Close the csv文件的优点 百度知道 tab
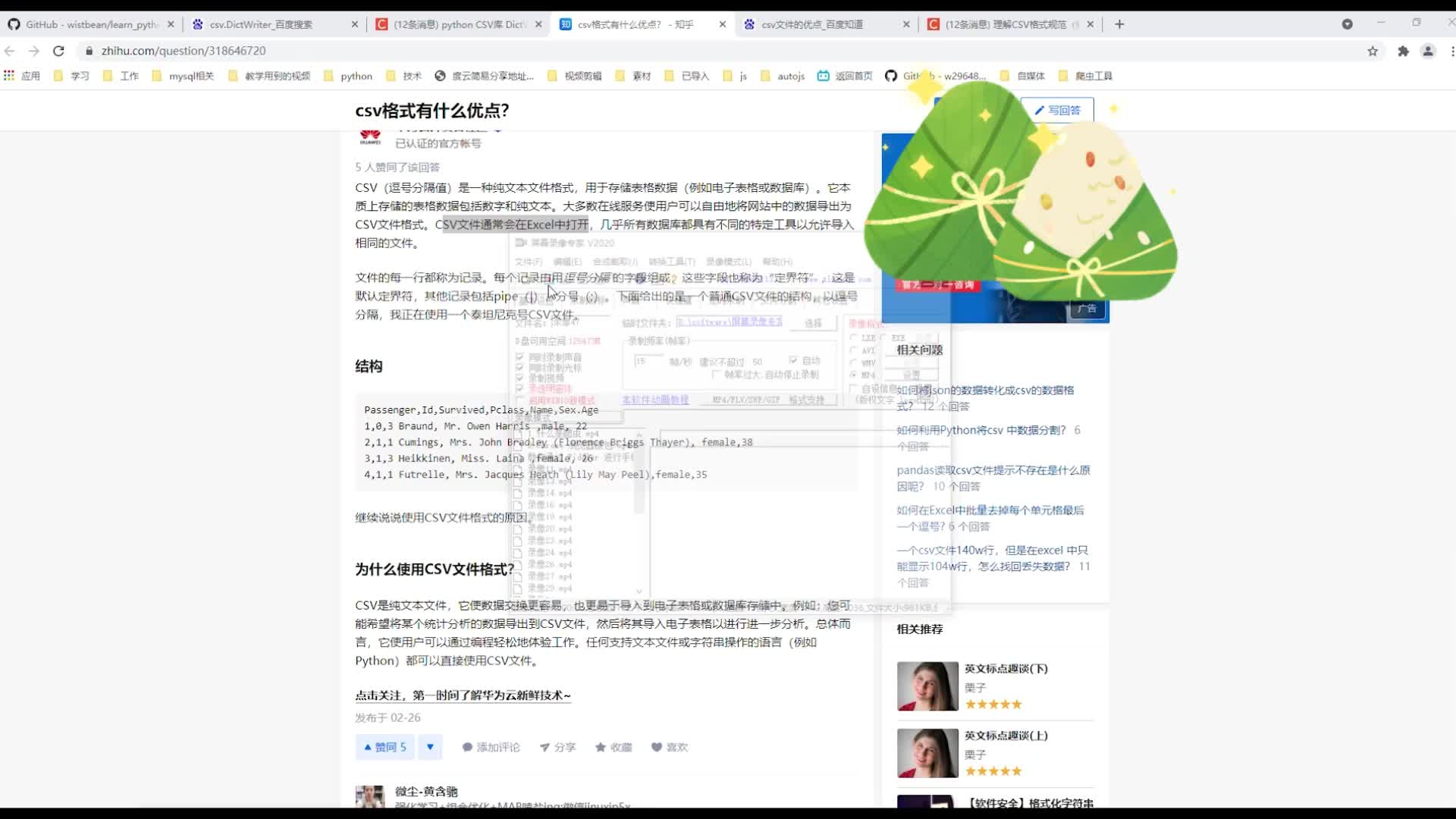The height and width of the screenshot is (819, 1456). pos(906,24)
